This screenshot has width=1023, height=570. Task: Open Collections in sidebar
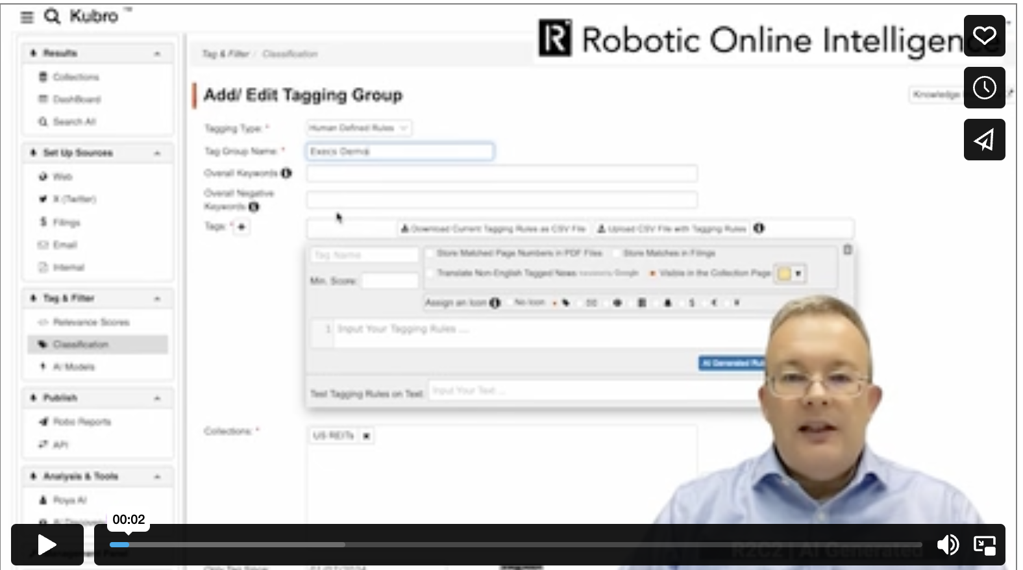coord(69,77)
